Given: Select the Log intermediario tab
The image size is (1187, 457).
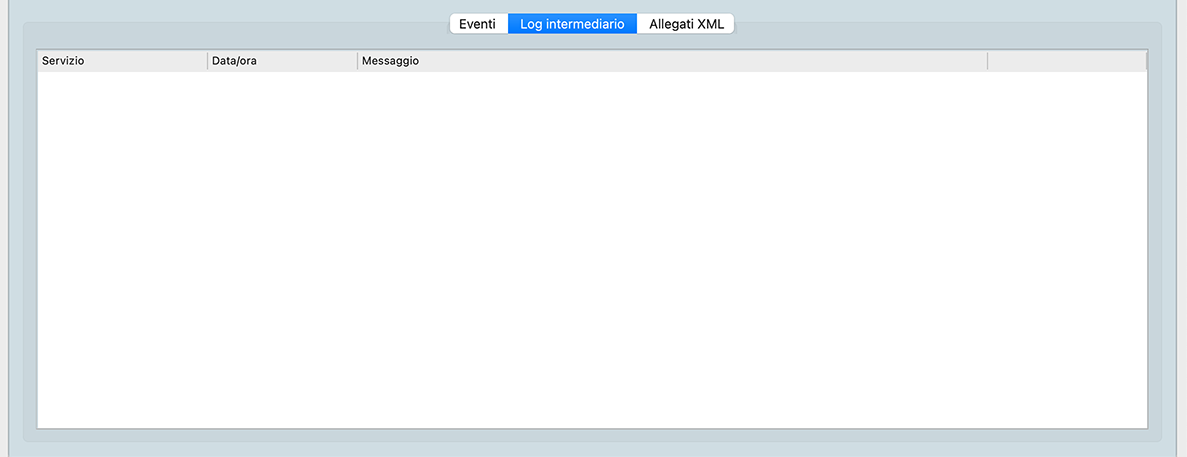Looking at the screenshot, I should click(572, 24).
